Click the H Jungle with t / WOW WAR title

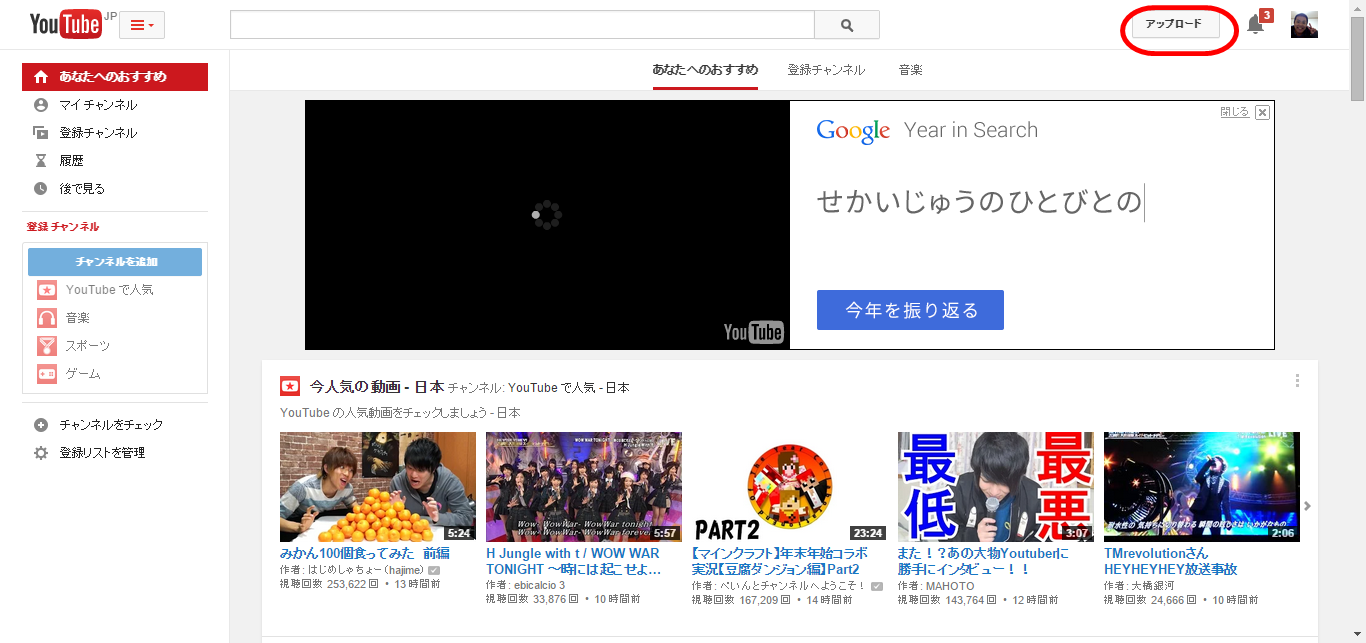(574, 561)
